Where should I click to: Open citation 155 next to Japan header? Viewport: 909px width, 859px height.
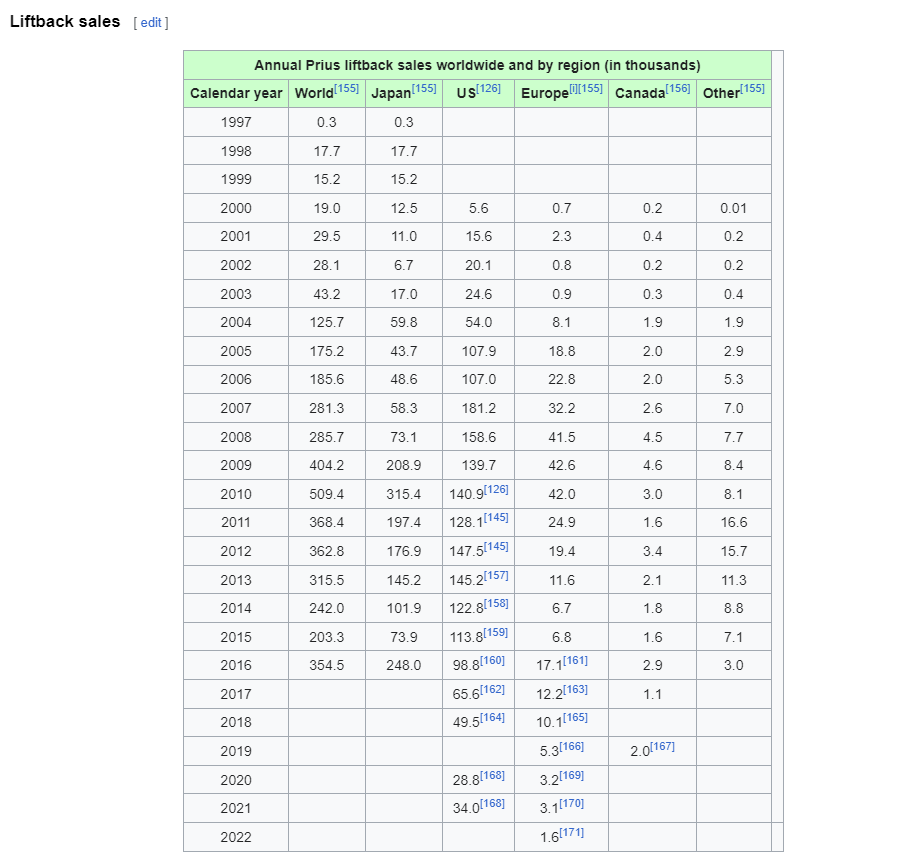point(424,88)
